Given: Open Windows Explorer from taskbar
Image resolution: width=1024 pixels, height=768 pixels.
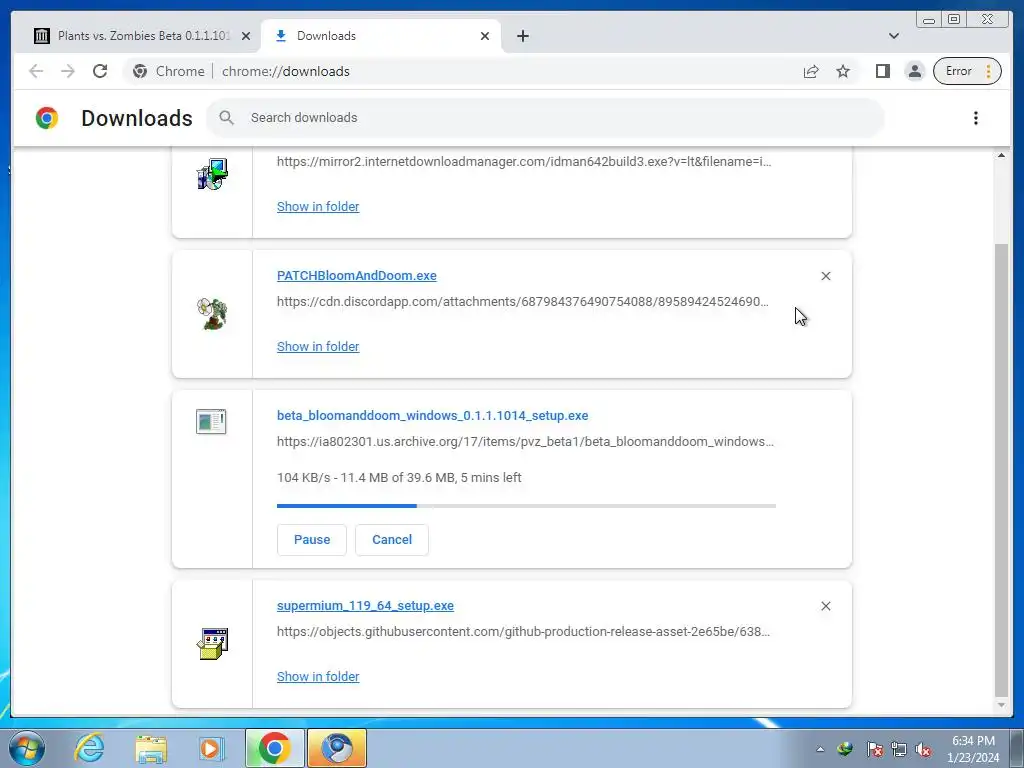Looking at the screenshot, I should click(x=151, y=748).
